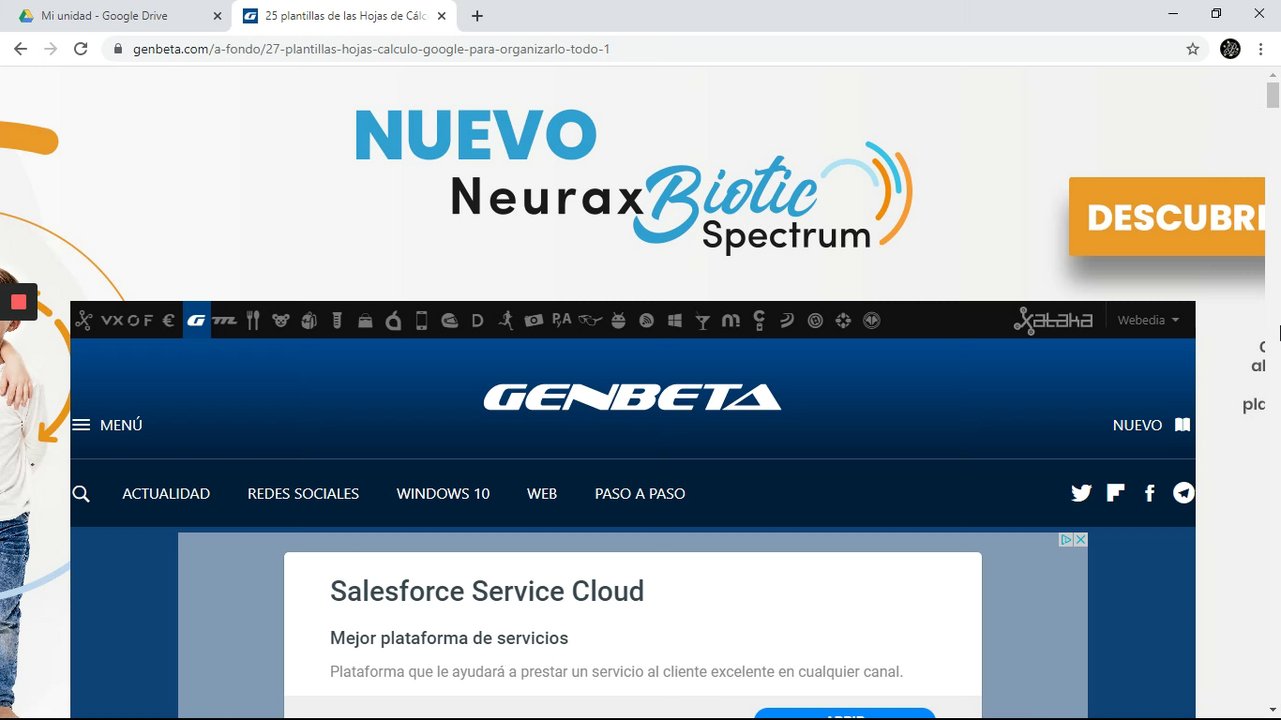Open Genbeta's Twitter profile icon

coord(1081,493)
